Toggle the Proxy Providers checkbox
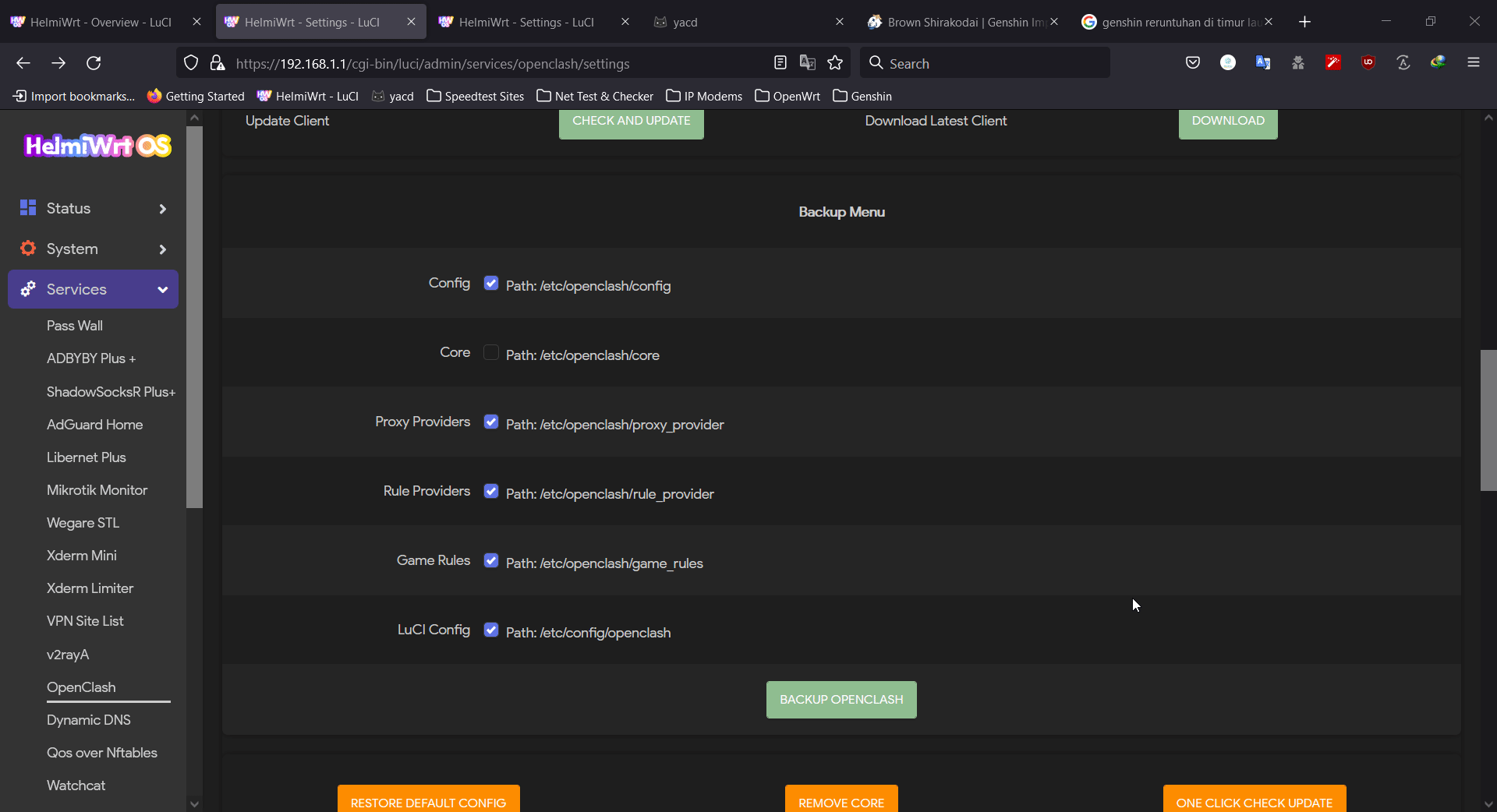The width and height of the screenshot is (1497, 812). [x=491, y=422]
